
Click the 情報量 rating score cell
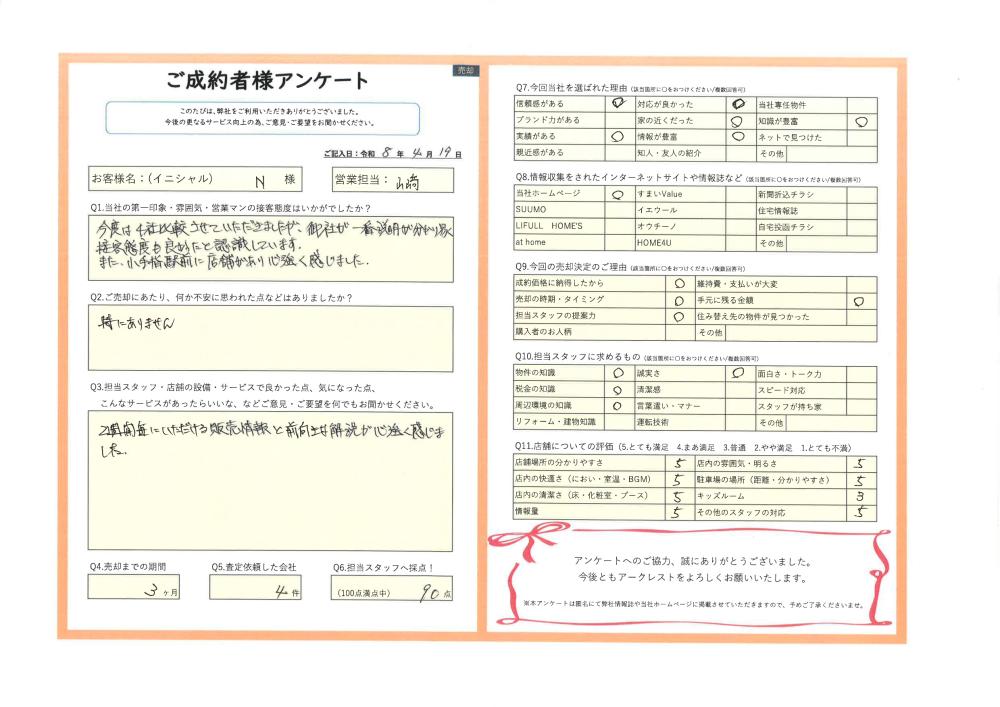(x=677, y=511)
